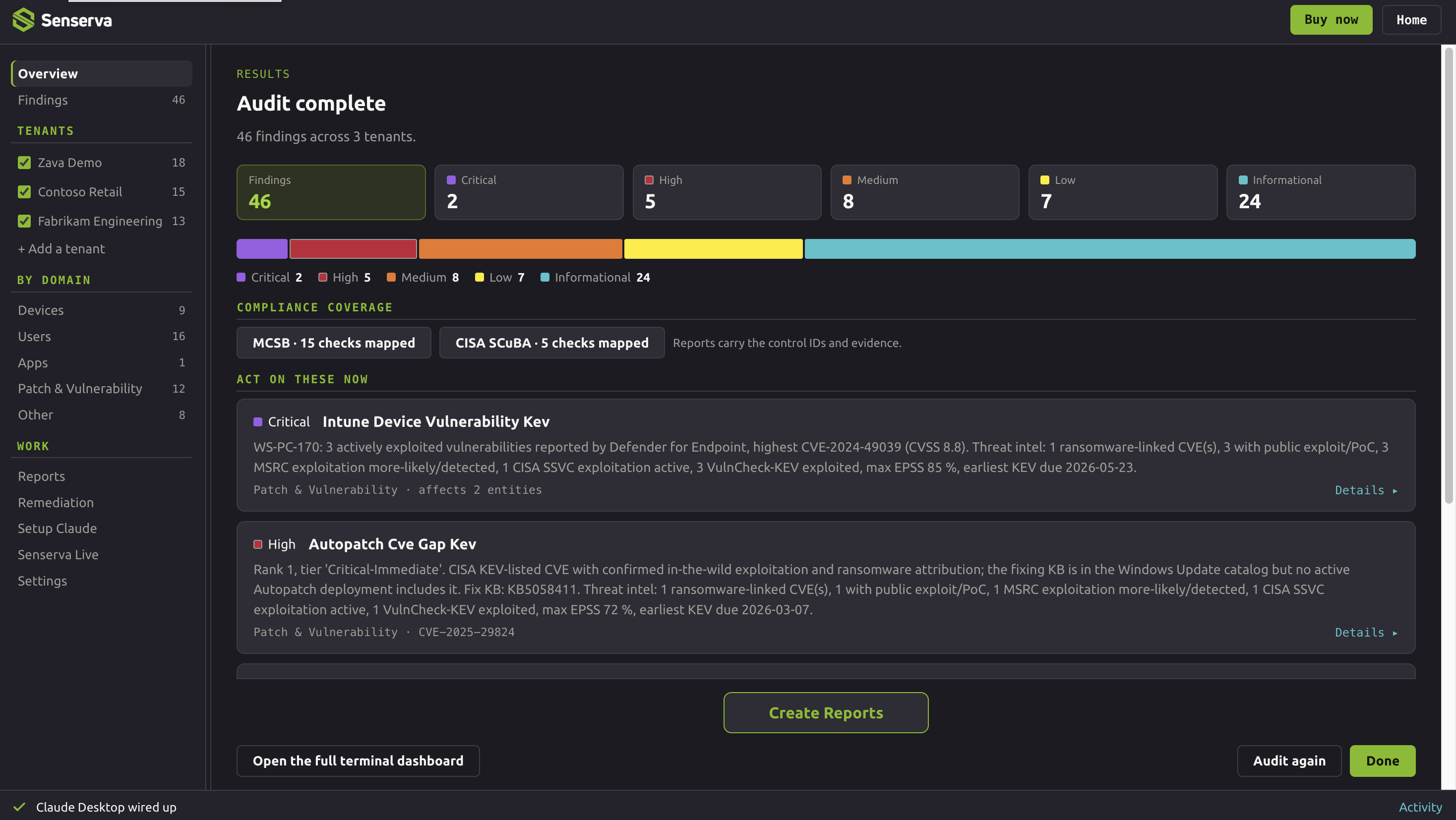Viewport: 1456px width, 820px height.
Task: Click the teal Informational bar segment
Action: point(1110,249)
